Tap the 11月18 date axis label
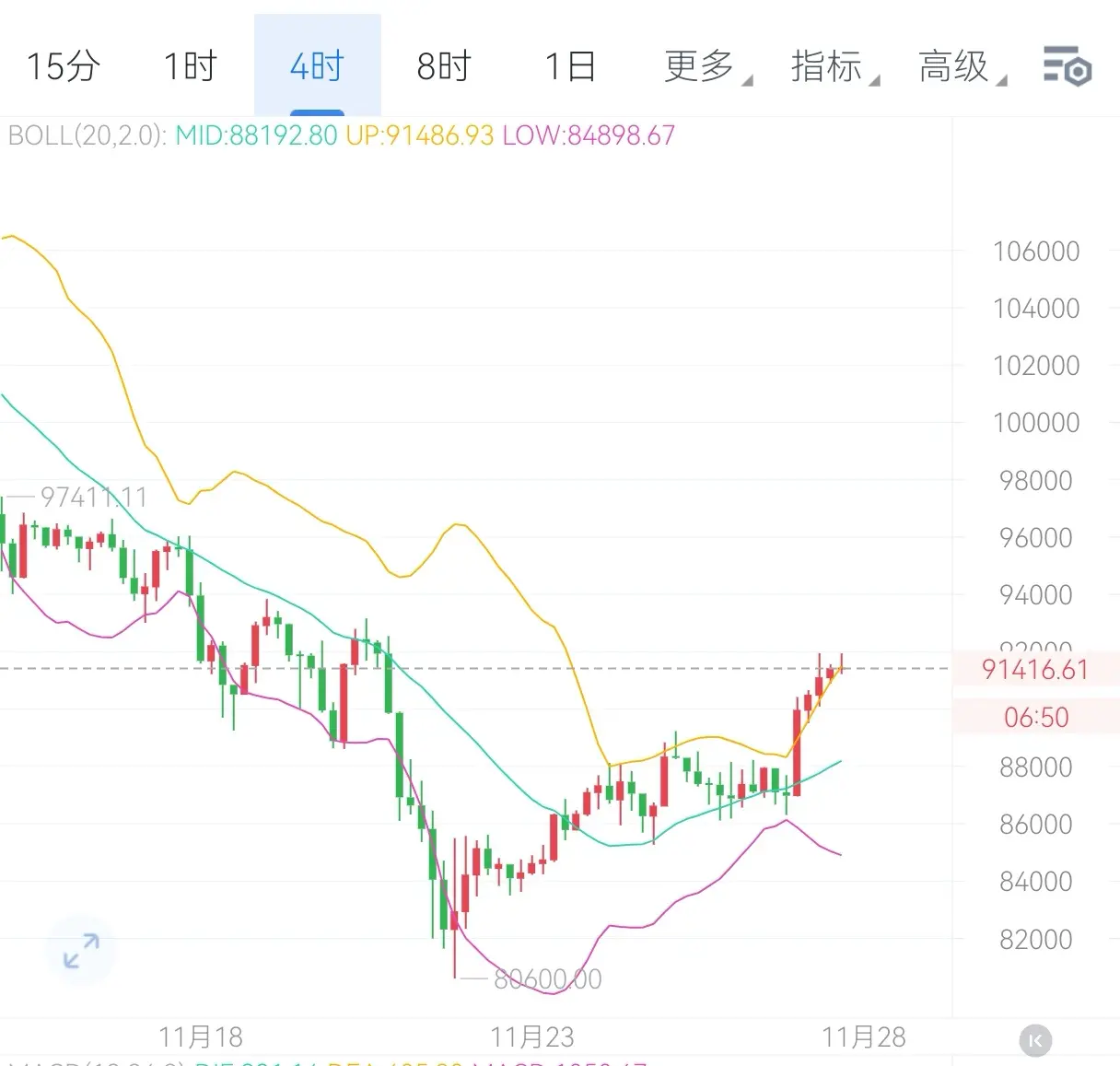The width and height of the screenshot is (1120, 1066). pos(201,1037)
